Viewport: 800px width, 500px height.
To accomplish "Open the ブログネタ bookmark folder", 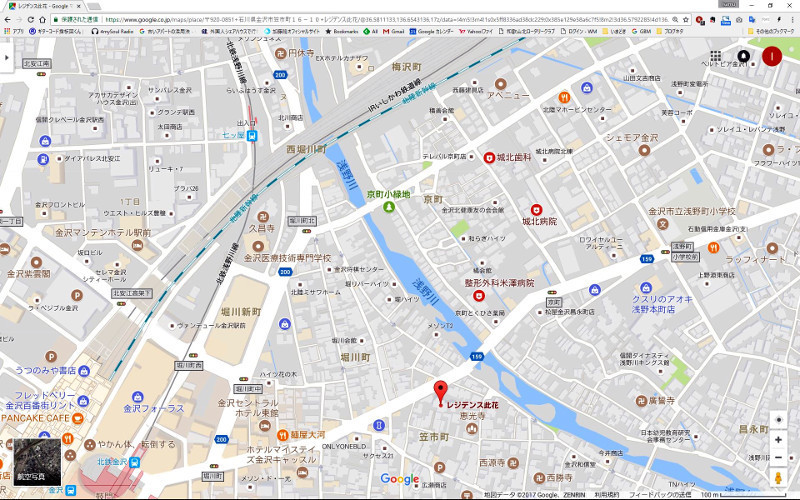I will [x=669, y=31].
